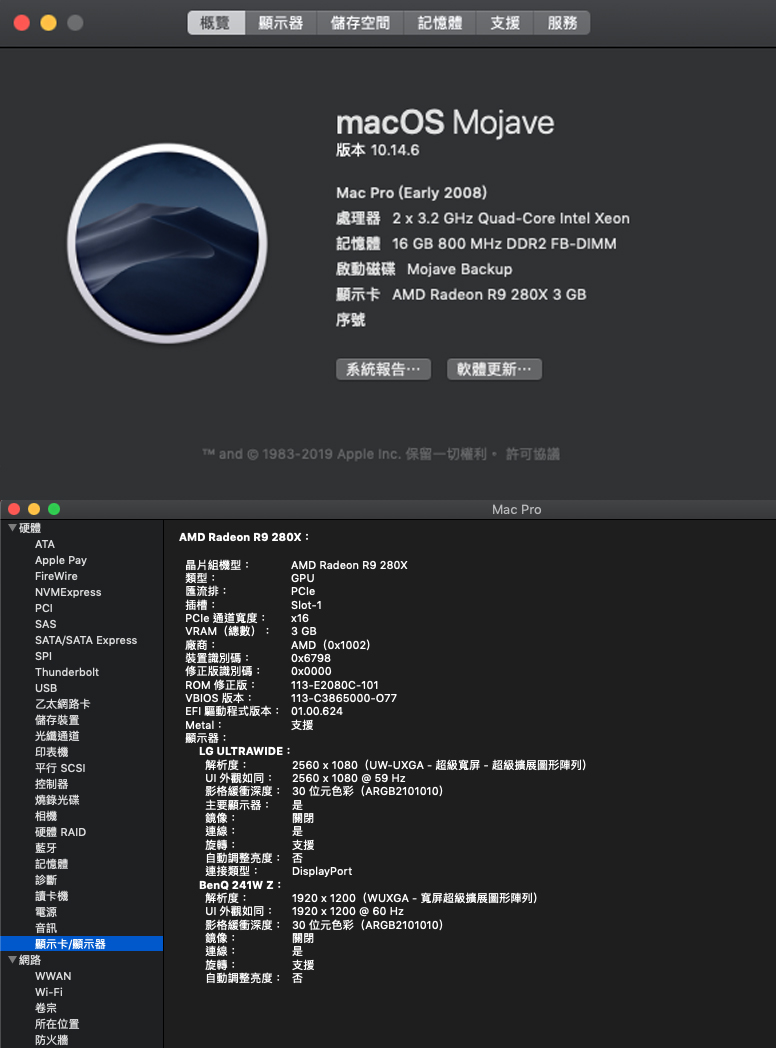Image resolution: width=776 pixels, height=1048 pixels.
Task: Select 乙太網路卡 in the sidebar
Action: 62,704
